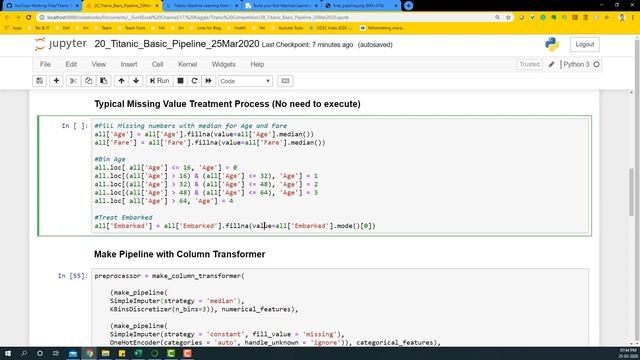Click the Logout button
The width and height of the screenshot is (640, 360).
point(584,44)
